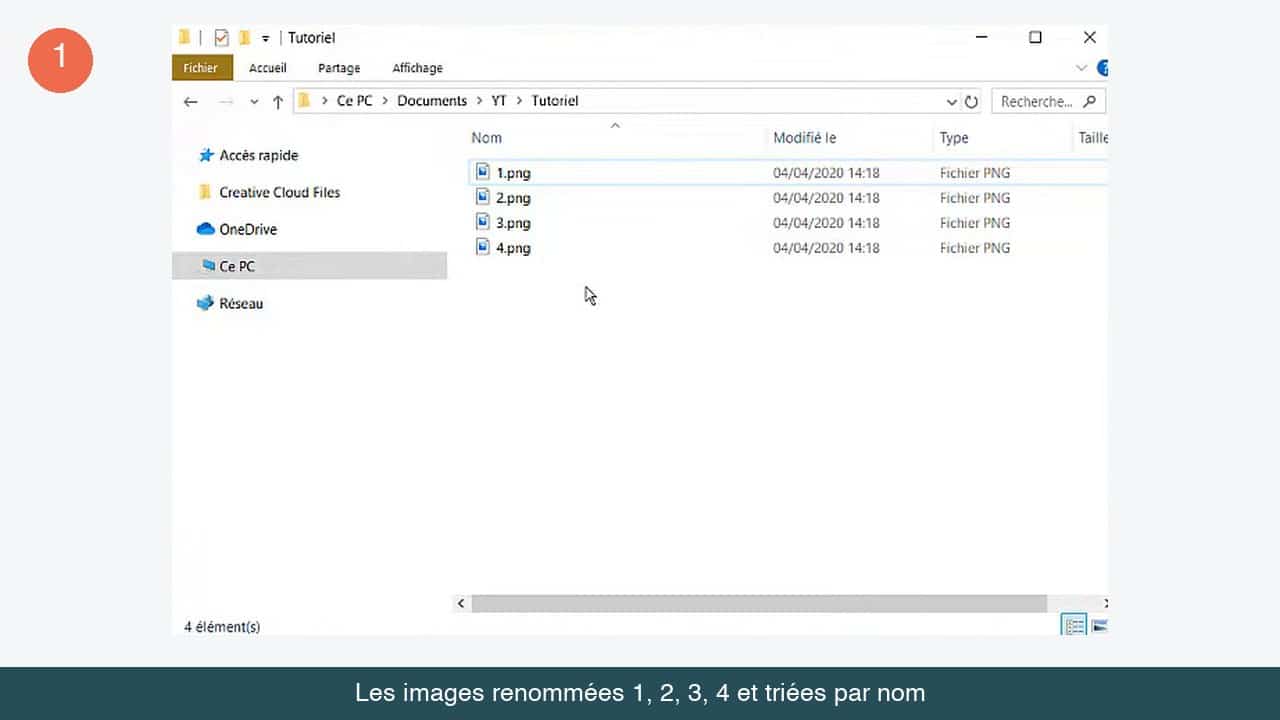The image size is (1280, 720).
Task: Click the Fichier PNG type of 4.png
Action: coord(975,248)
